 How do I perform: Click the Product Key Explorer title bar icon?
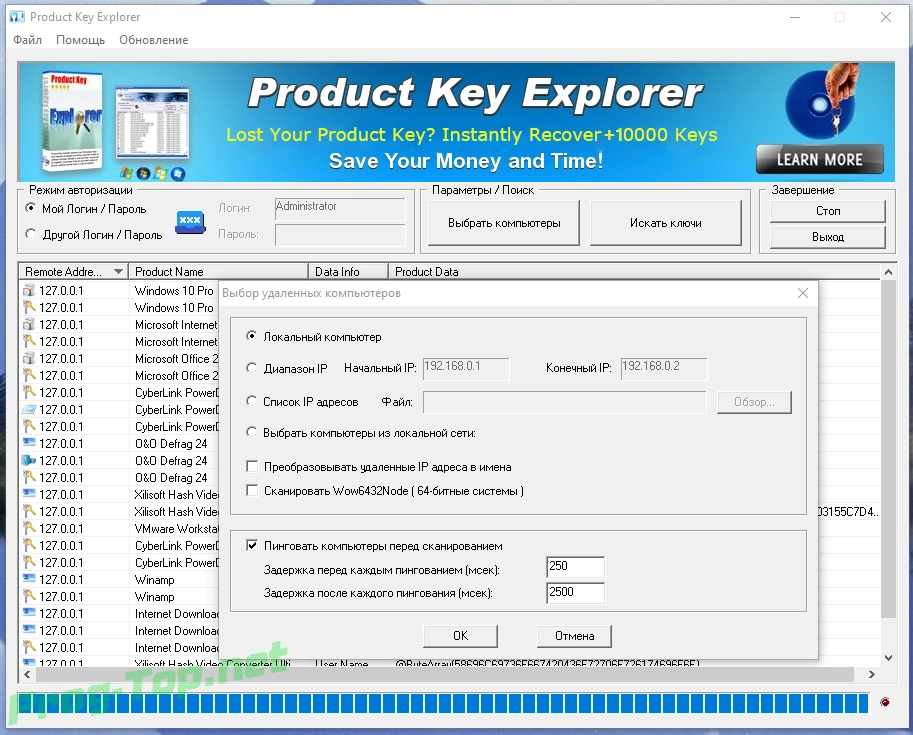17,17
